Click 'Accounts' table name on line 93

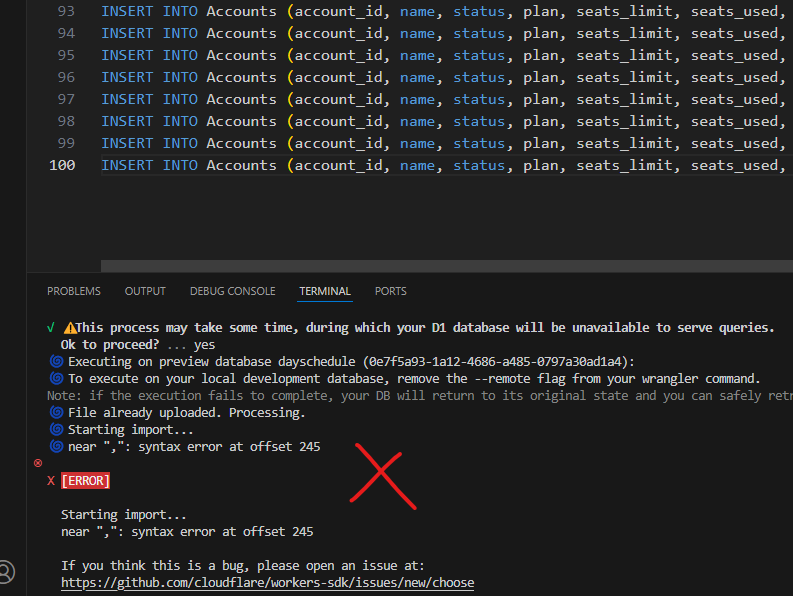(x=241, y=12)
